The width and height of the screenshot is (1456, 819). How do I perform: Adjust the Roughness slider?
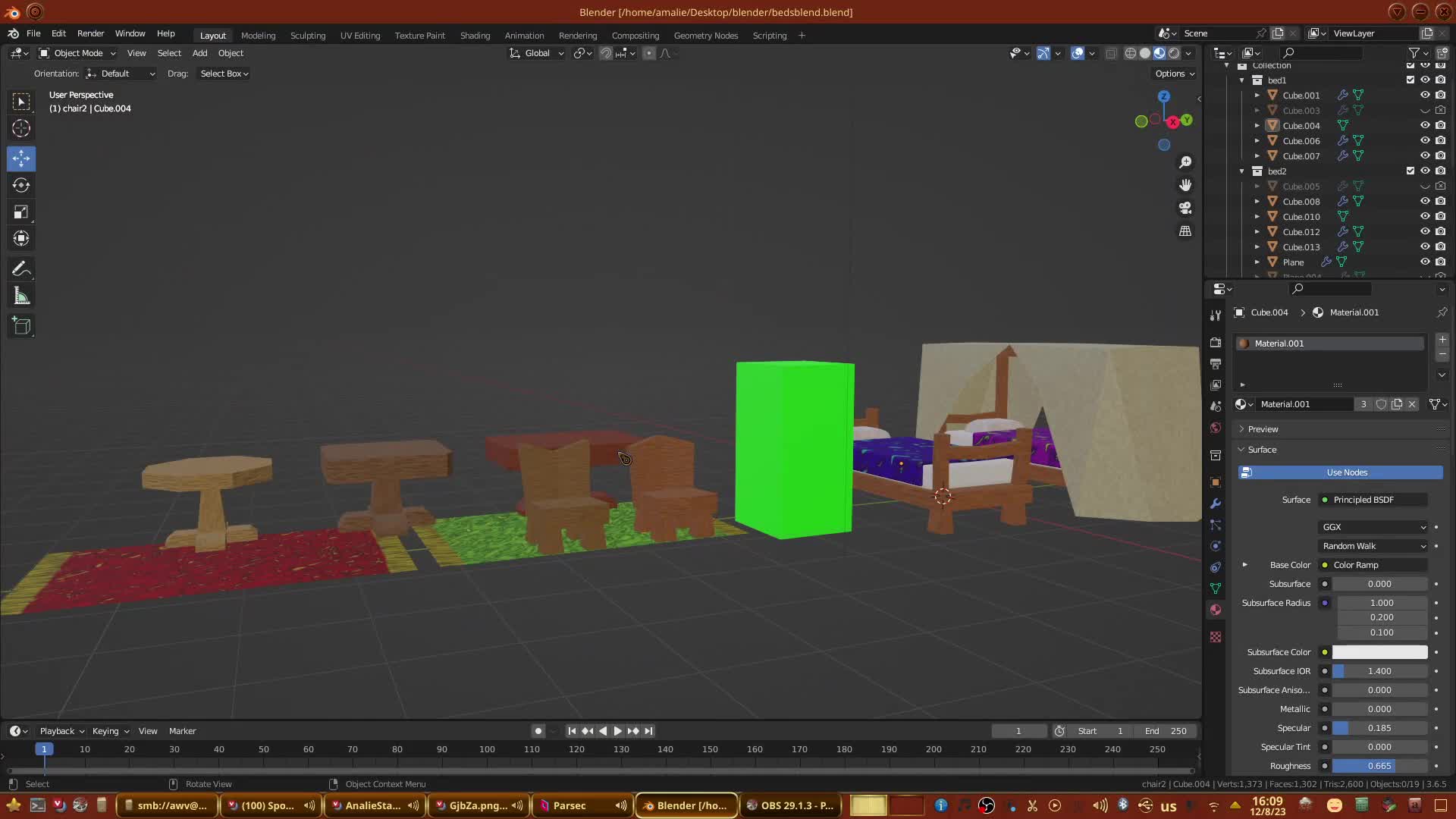[x=1379, y=766]
